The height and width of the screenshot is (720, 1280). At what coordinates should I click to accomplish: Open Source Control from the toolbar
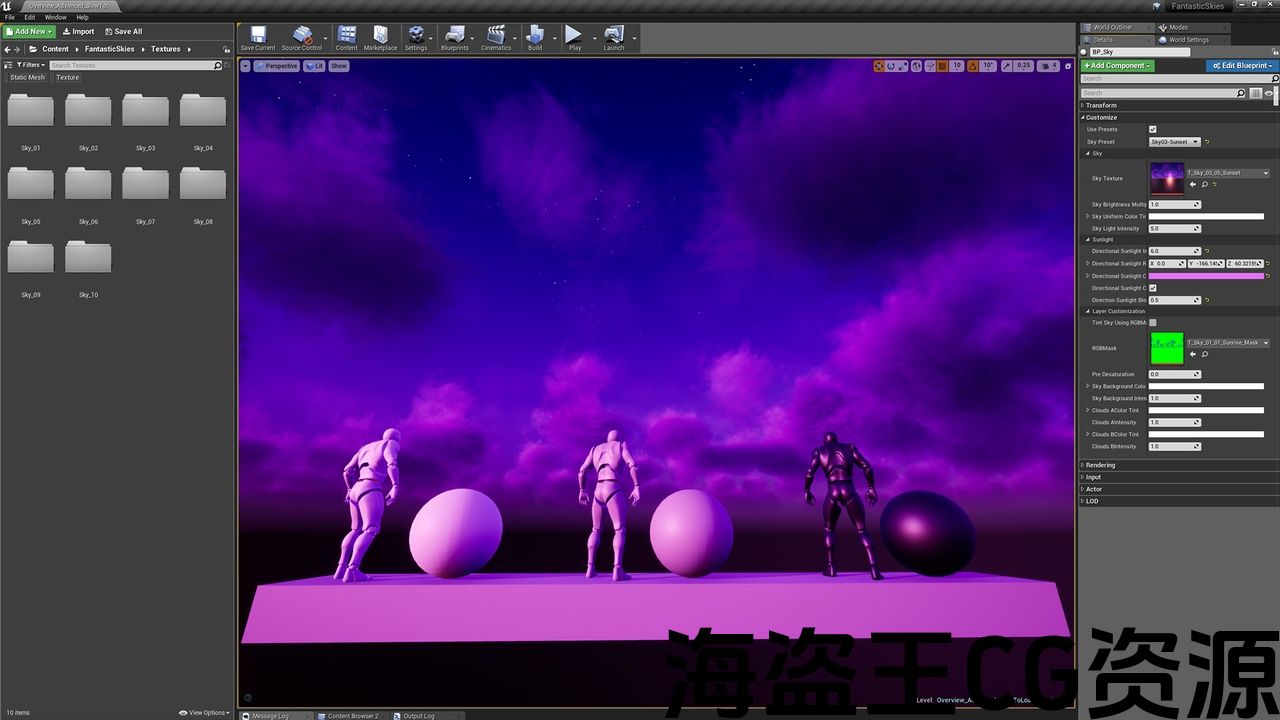point(301,38)
